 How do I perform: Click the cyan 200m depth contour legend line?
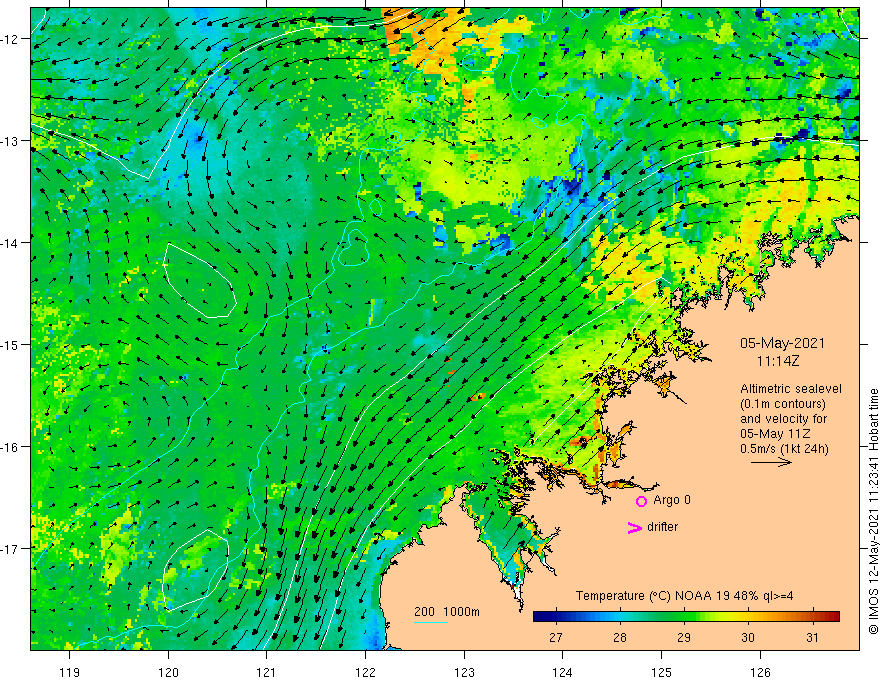pos(430,622)
